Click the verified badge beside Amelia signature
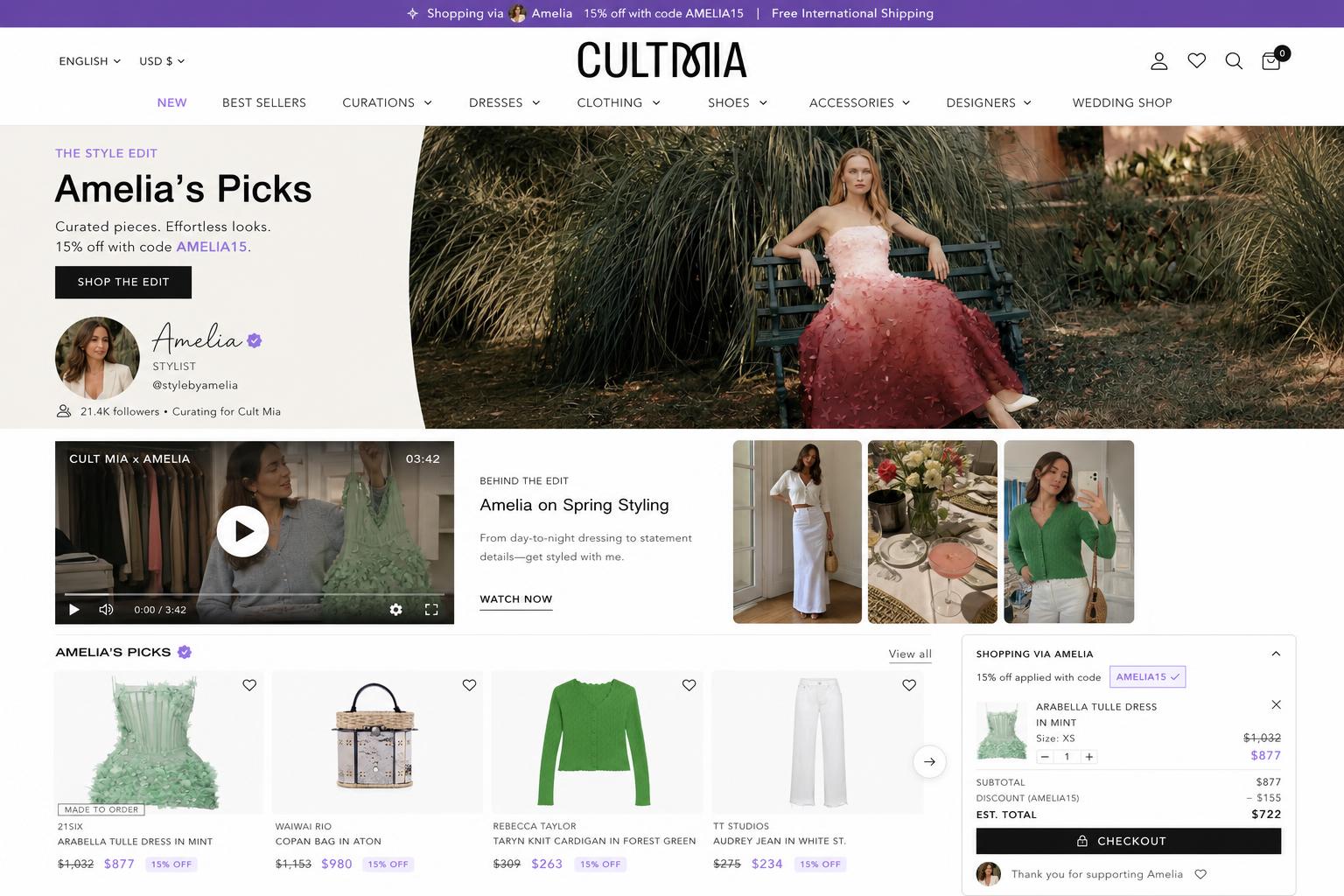 pyautogui.click(x=254, y=340)
